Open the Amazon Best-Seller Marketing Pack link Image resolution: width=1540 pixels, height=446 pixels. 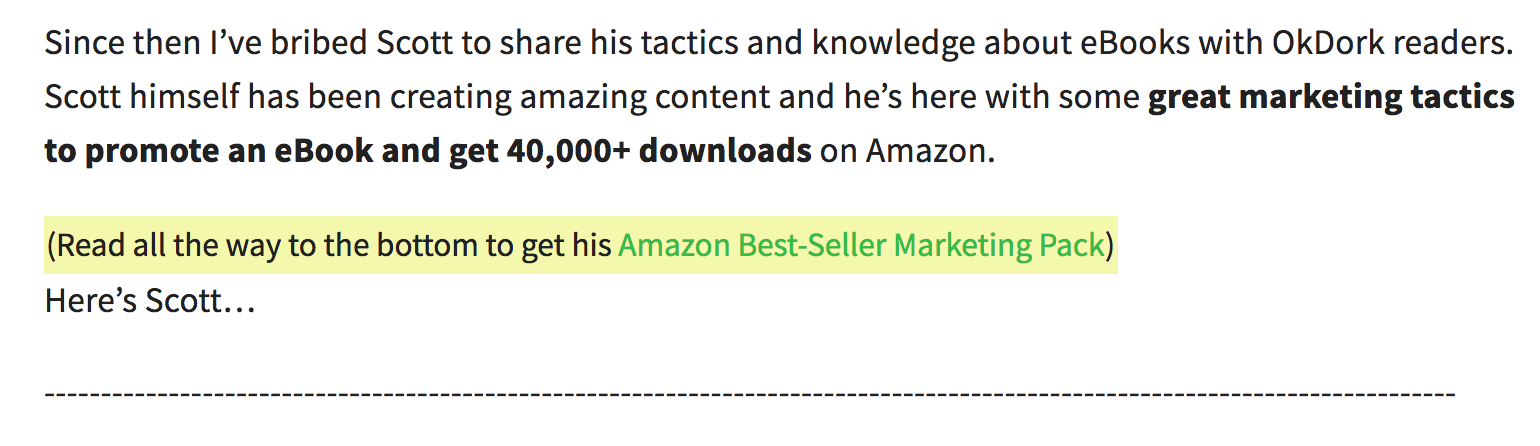tap(860, 245)
